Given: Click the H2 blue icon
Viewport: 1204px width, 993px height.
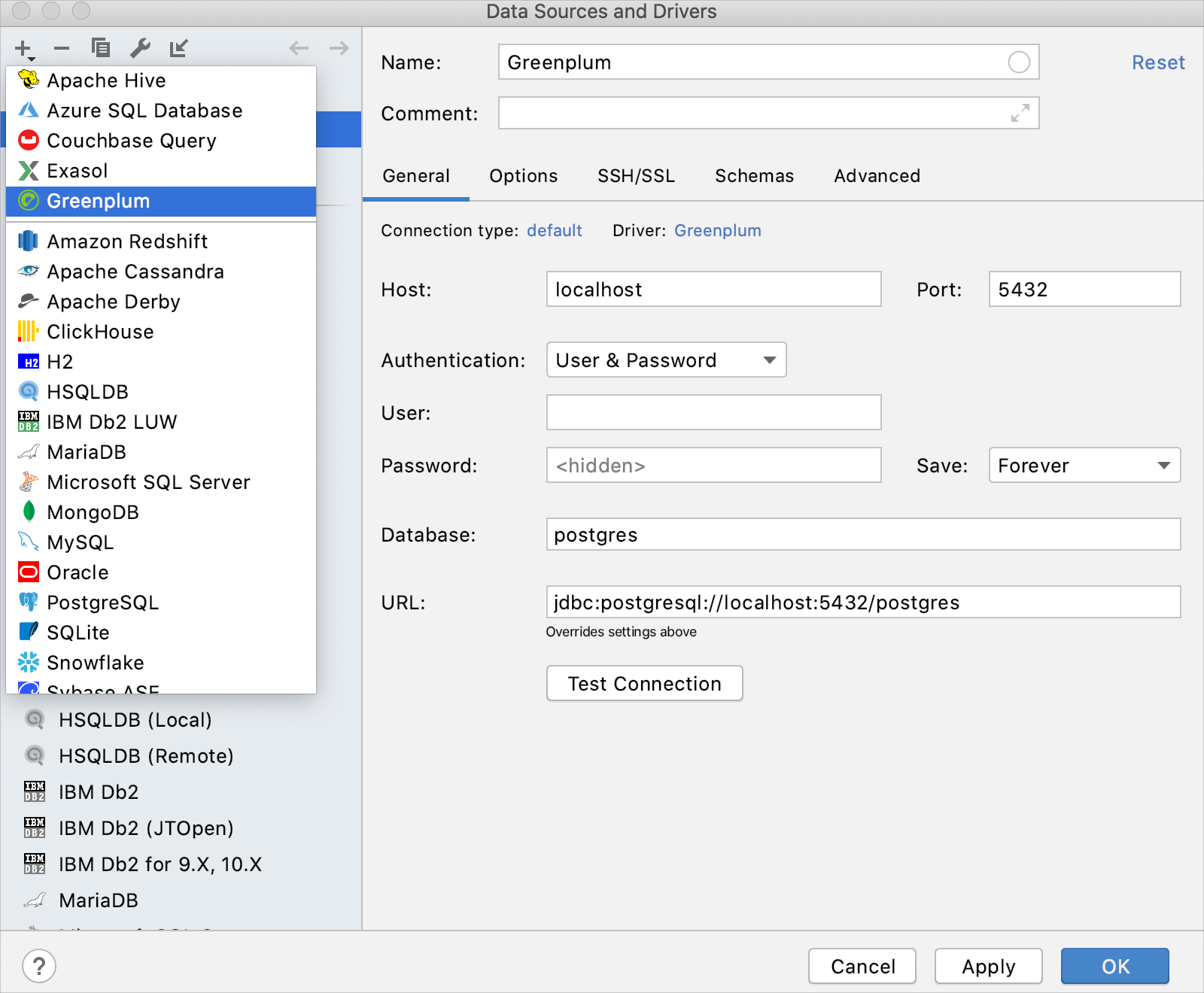Looking at the screenshot, I should [x=29, y=362].
